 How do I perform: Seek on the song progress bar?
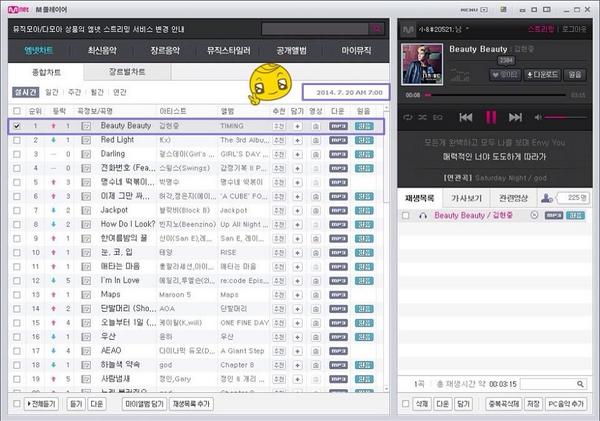495,95
